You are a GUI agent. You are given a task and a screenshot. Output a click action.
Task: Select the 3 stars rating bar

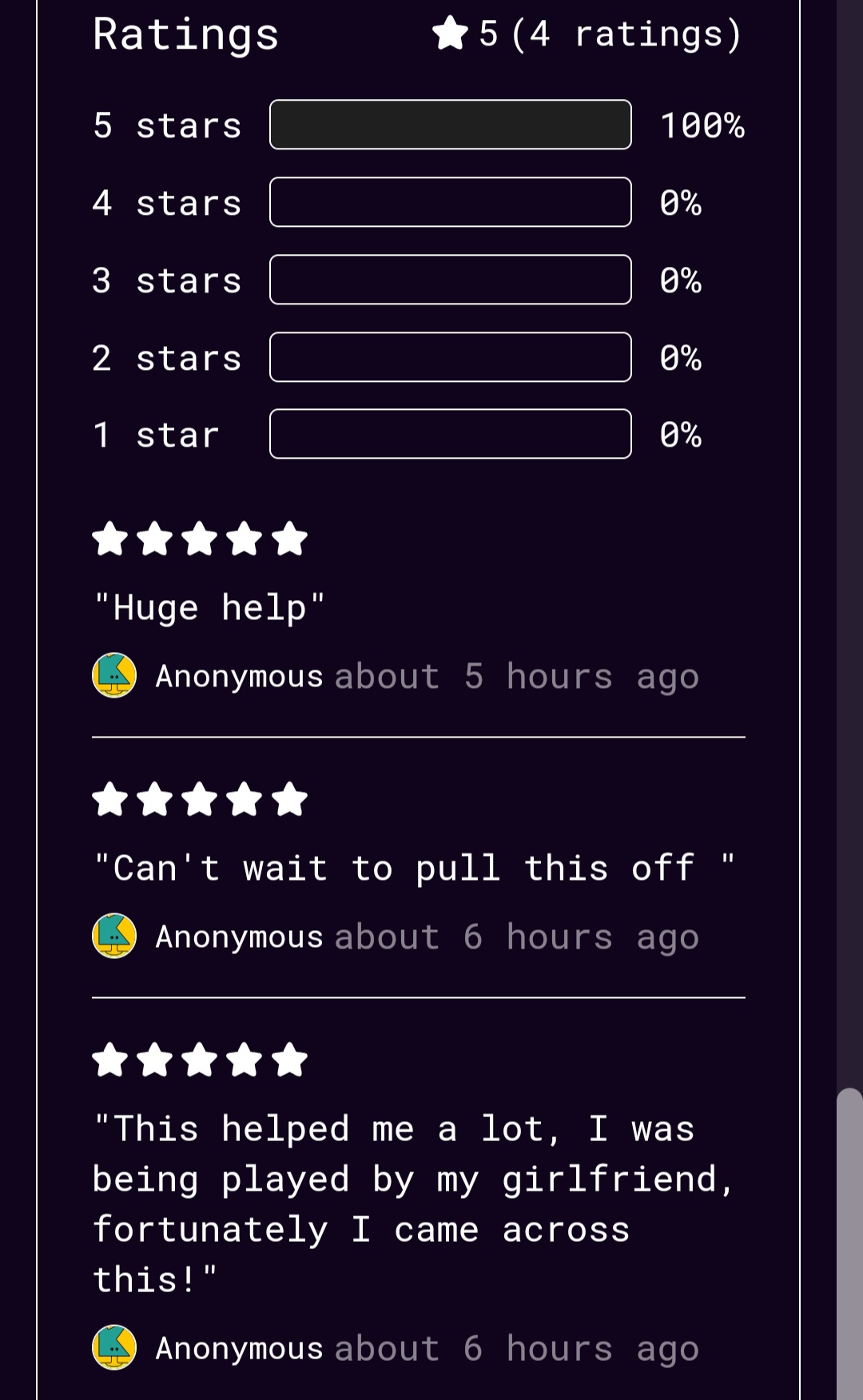[x=451, y=280]
